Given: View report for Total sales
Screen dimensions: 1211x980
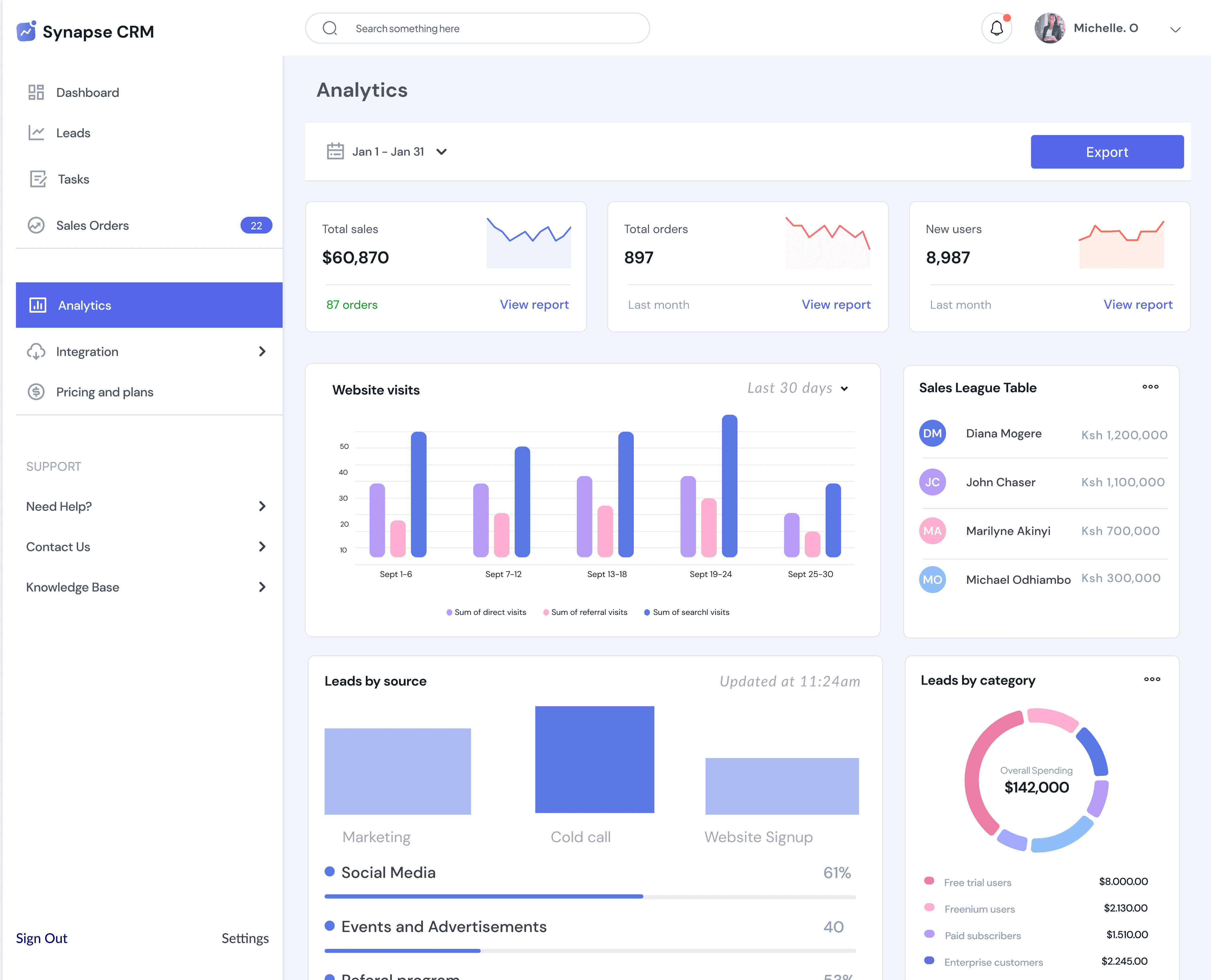Looking at the screenshot, I should 535,304.
